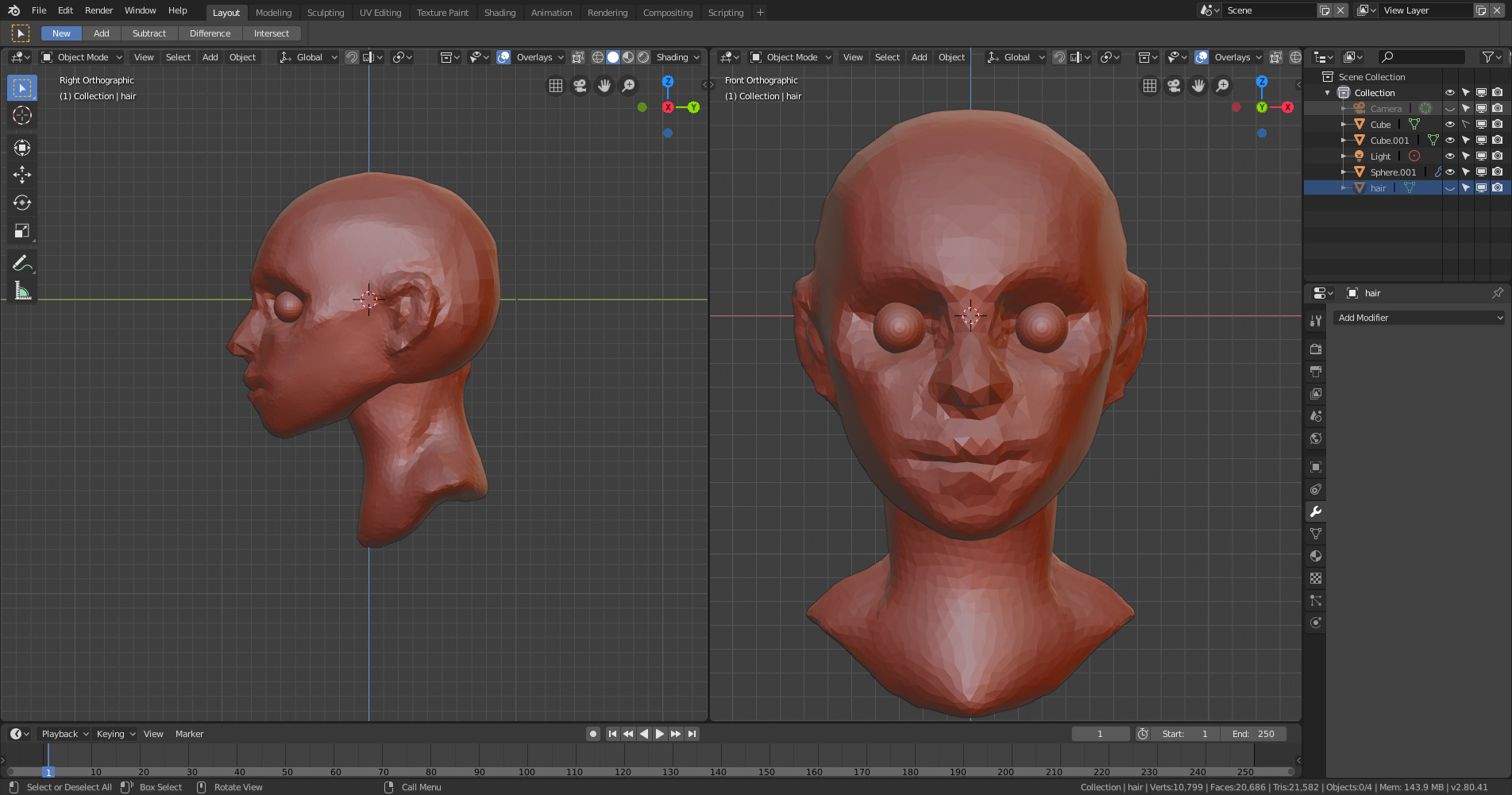Open the Object properties tab
Image resolution: width=1512 pixels, height=795 pixels.
coord(1316,467)
